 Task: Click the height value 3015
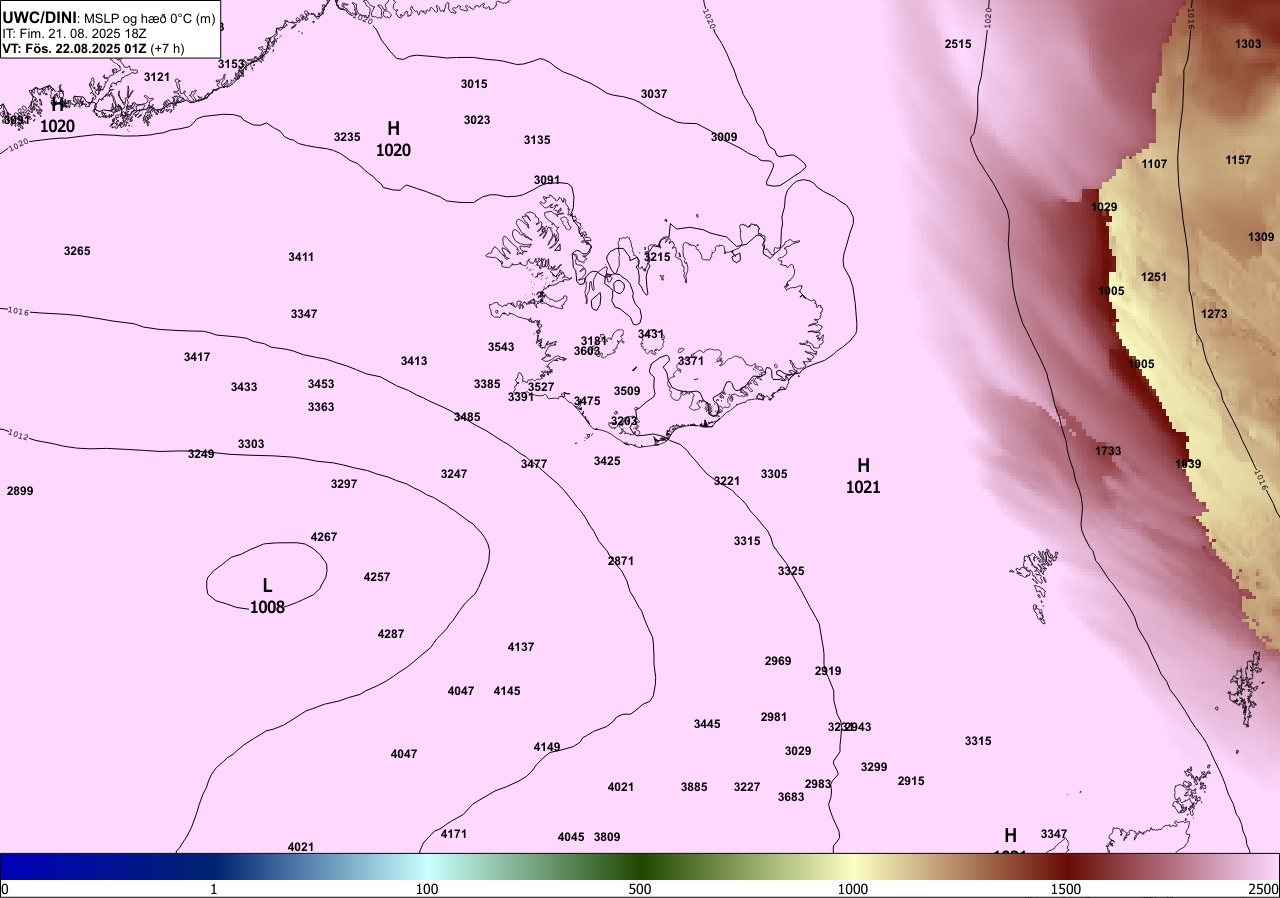point(474,84)
